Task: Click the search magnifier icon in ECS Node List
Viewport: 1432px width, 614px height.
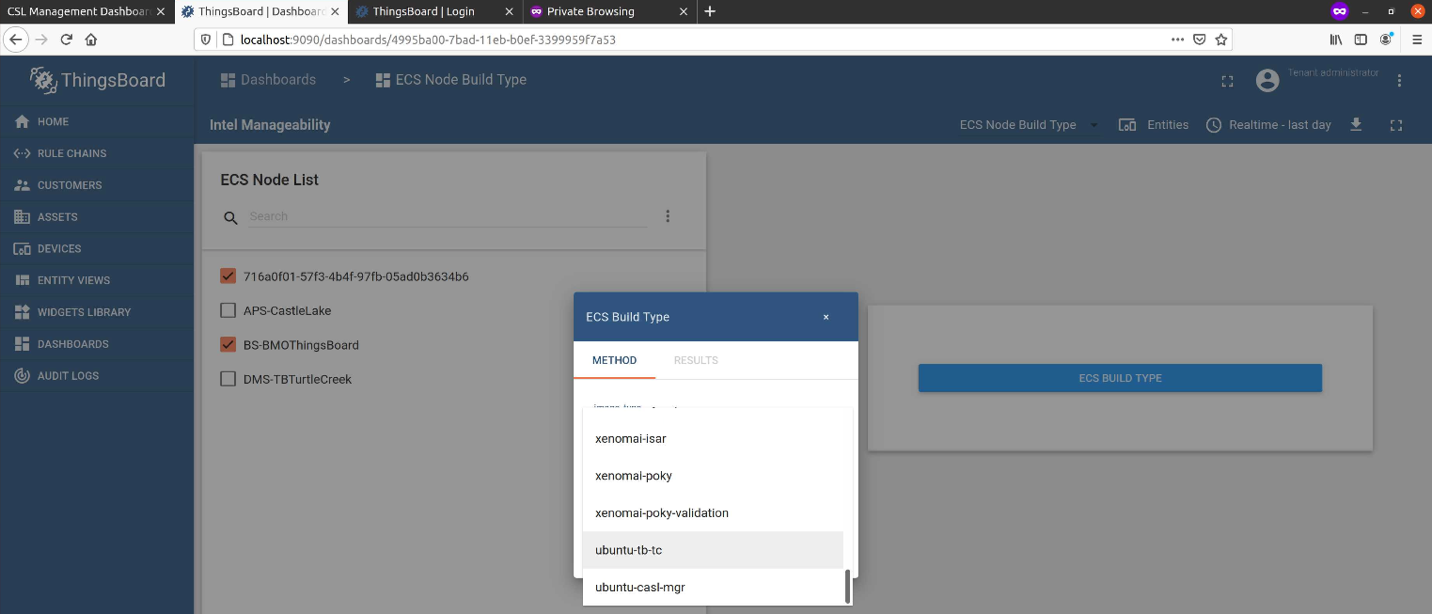Action: click(230, 217)
